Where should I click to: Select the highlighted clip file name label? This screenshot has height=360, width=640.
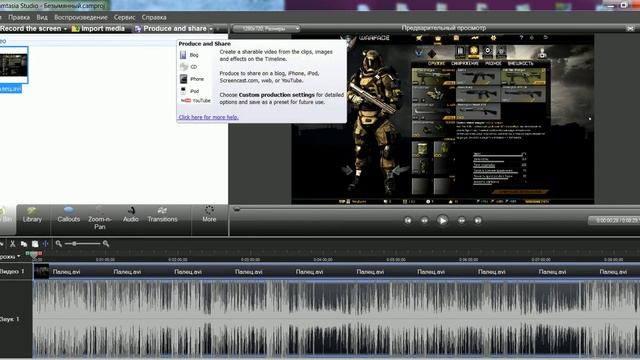(11, 89)
